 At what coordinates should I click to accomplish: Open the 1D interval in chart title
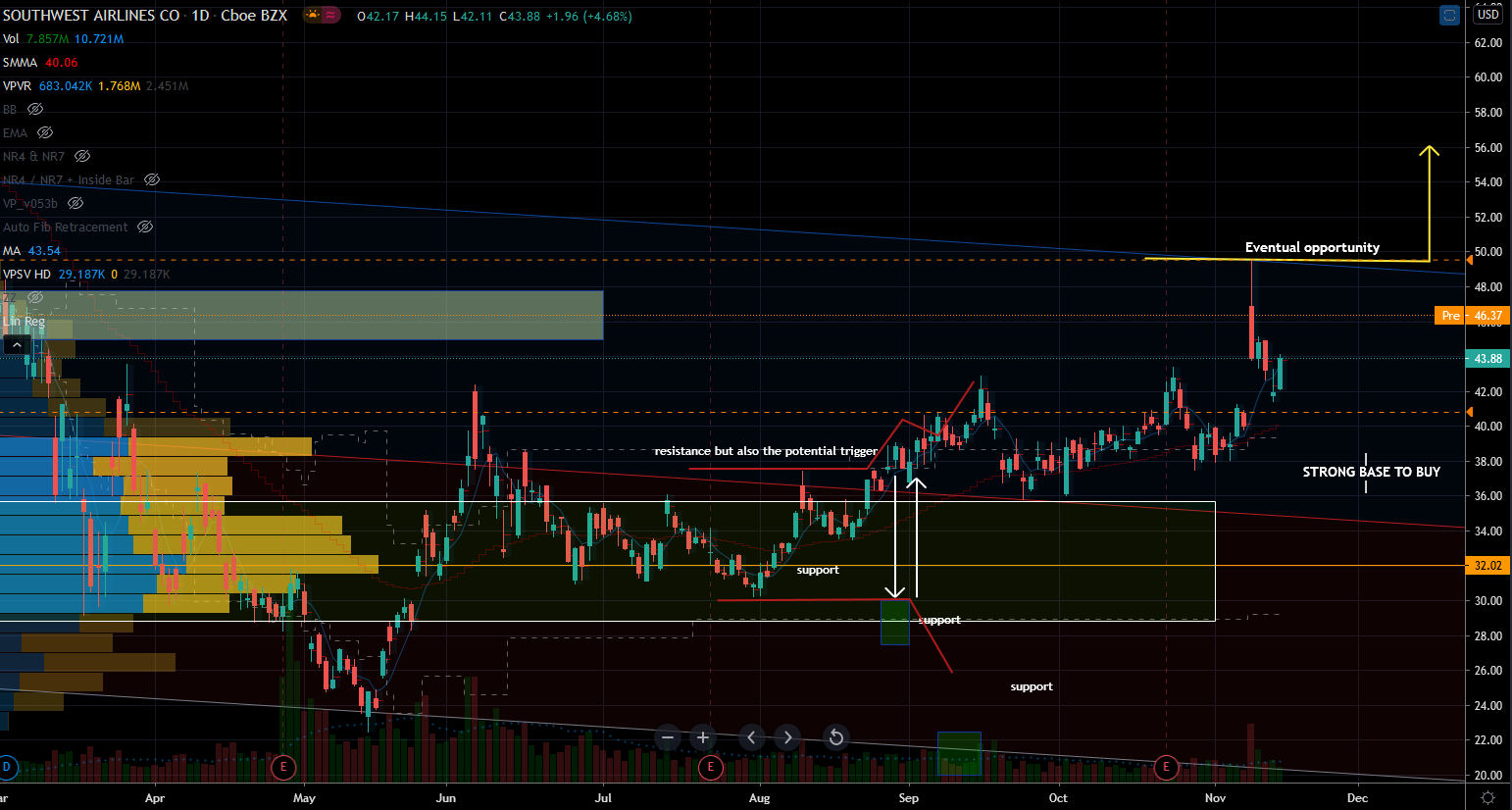pyautogui.click(x=200, y=16)
